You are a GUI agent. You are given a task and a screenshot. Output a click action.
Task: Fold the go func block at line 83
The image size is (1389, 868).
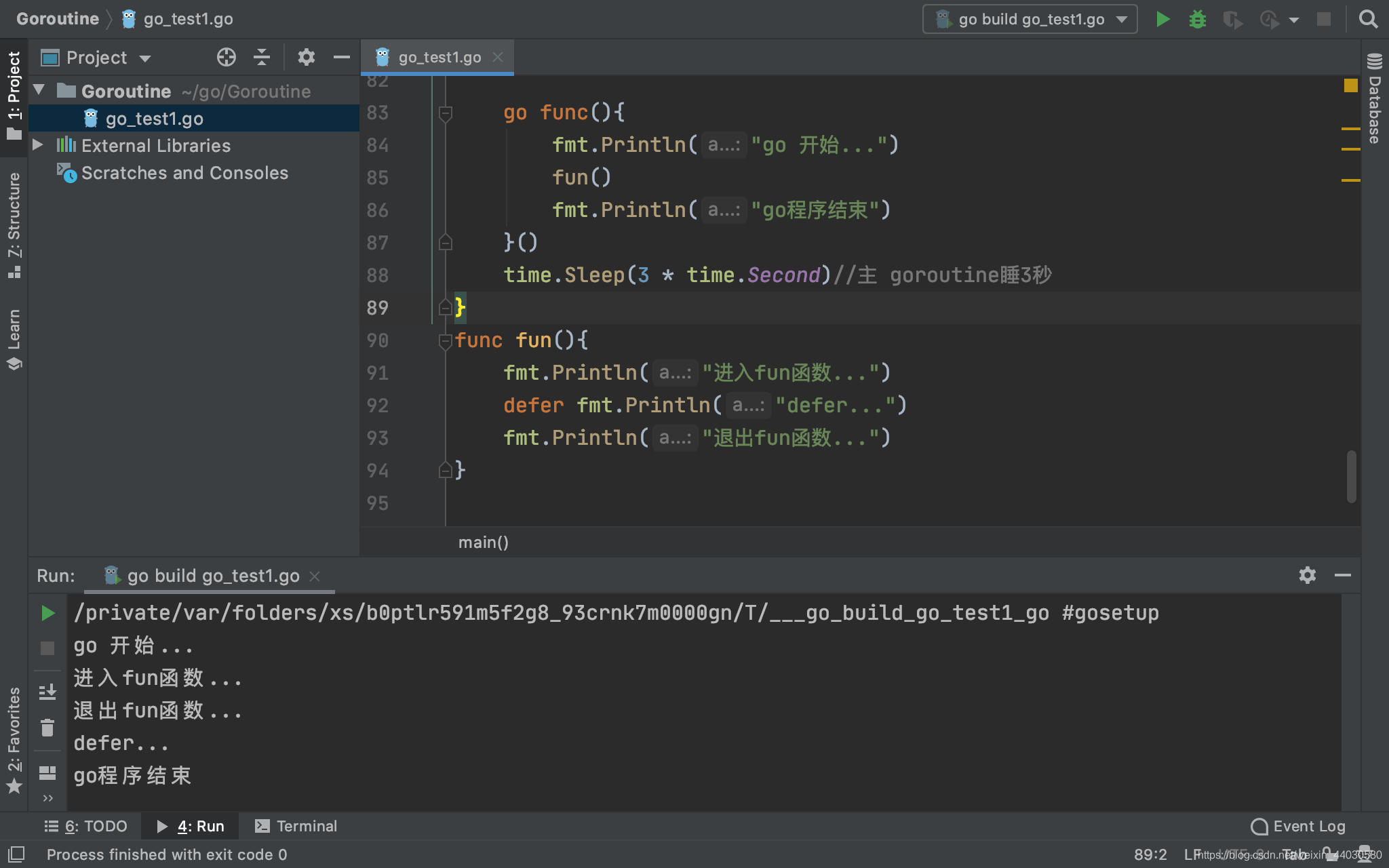tap(446, 113)
